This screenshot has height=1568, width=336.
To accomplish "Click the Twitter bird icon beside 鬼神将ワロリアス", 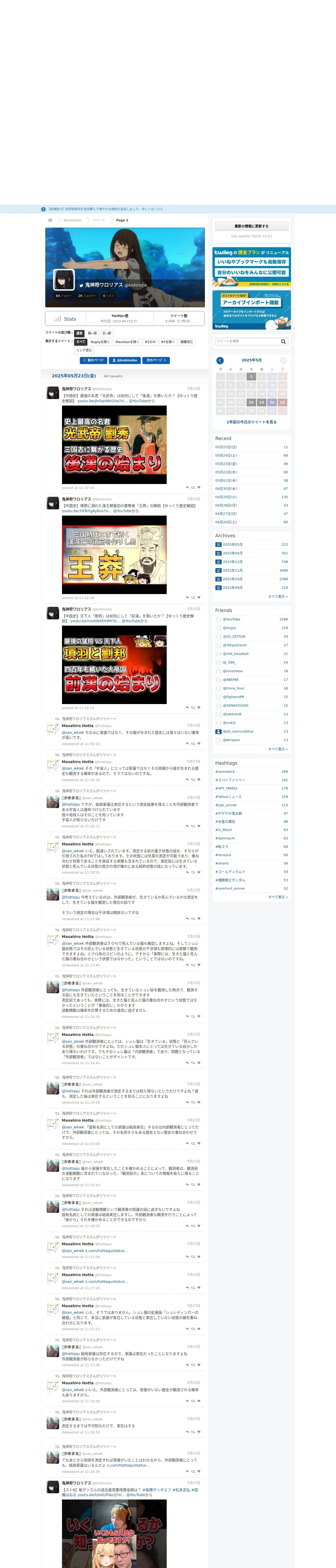I will 81,285.
